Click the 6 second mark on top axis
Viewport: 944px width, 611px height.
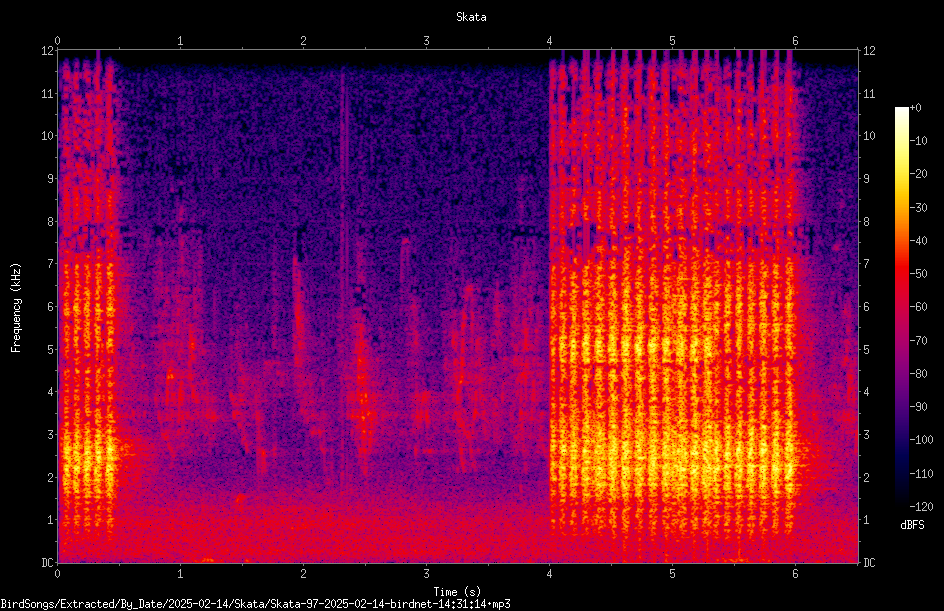coord(795,41)
